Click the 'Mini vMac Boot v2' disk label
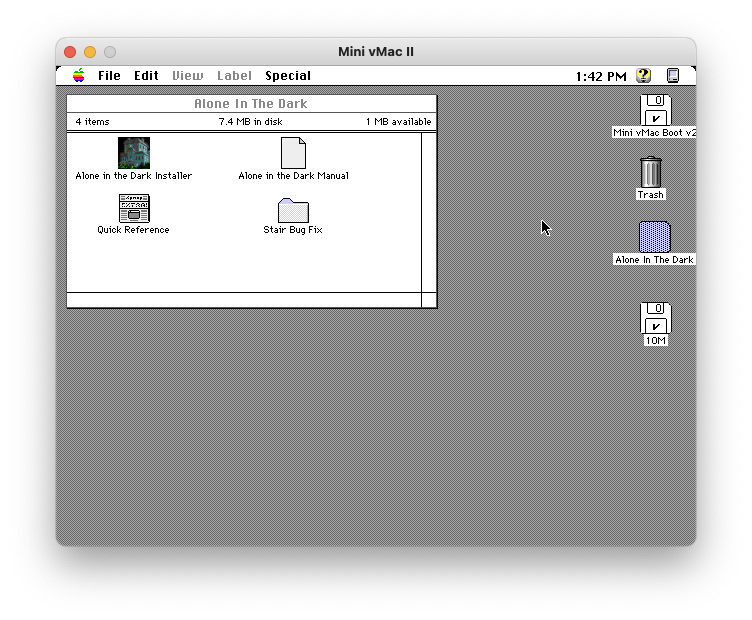Viewport: 752px width, 620px height. tap(654, 132)
